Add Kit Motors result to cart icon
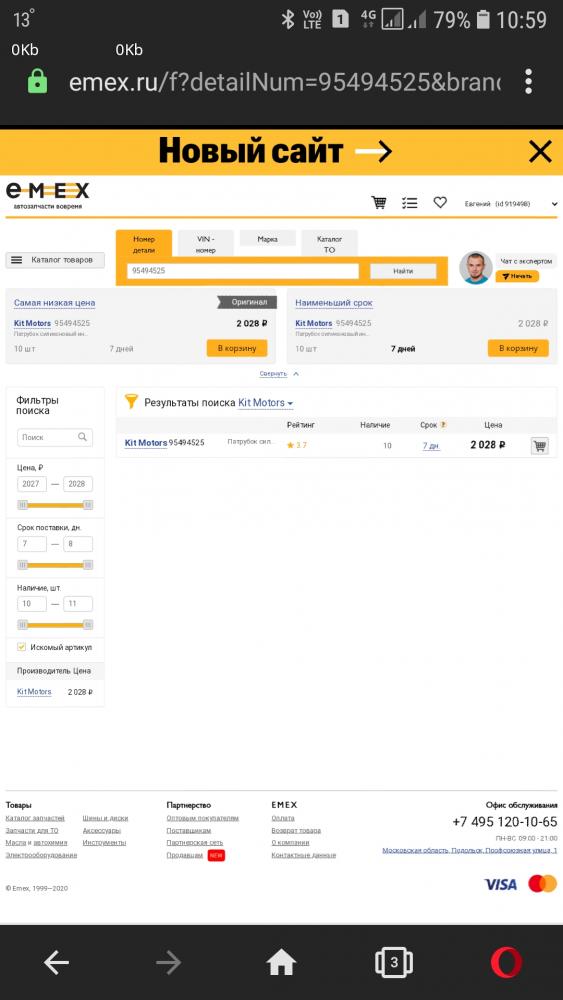Screen dimensions: 563x1000 click(x=539, y=445)
